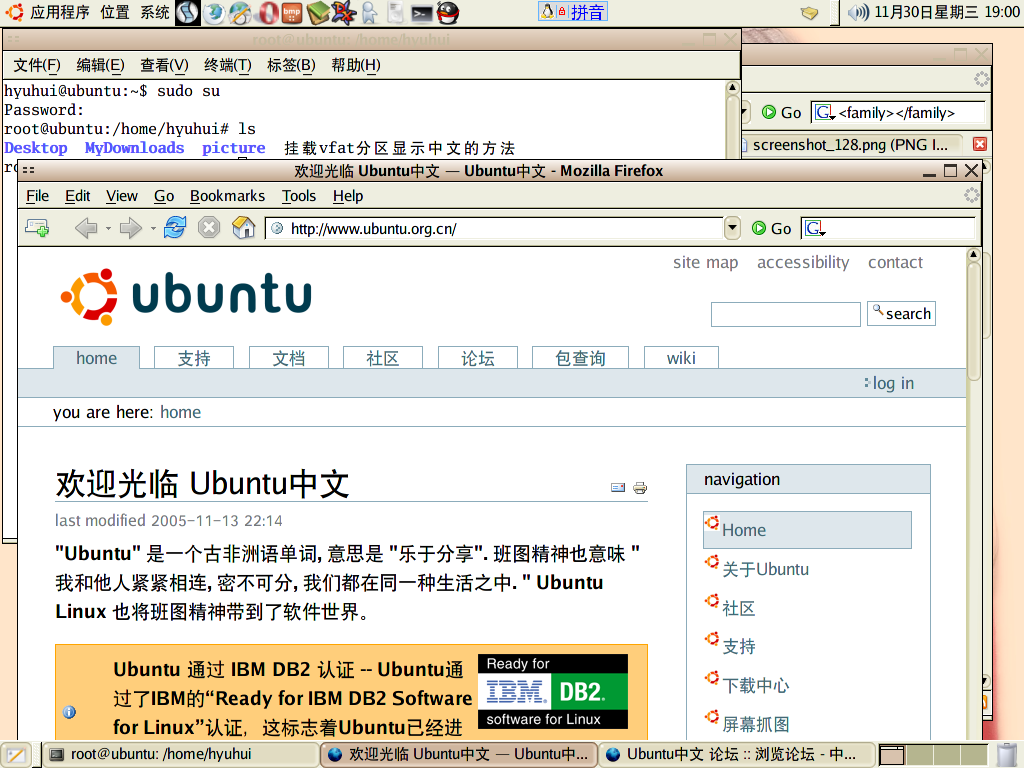Open the forward button history dropdown

[153, 229]
